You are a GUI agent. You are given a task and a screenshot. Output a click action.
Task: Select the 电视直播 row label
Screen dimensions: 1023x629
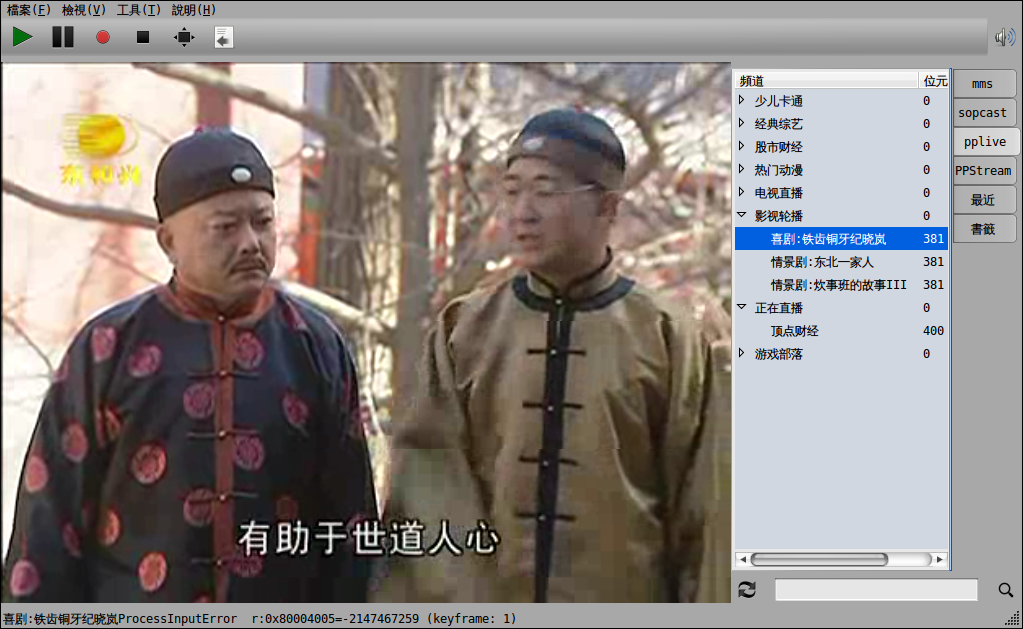point(778,193)
